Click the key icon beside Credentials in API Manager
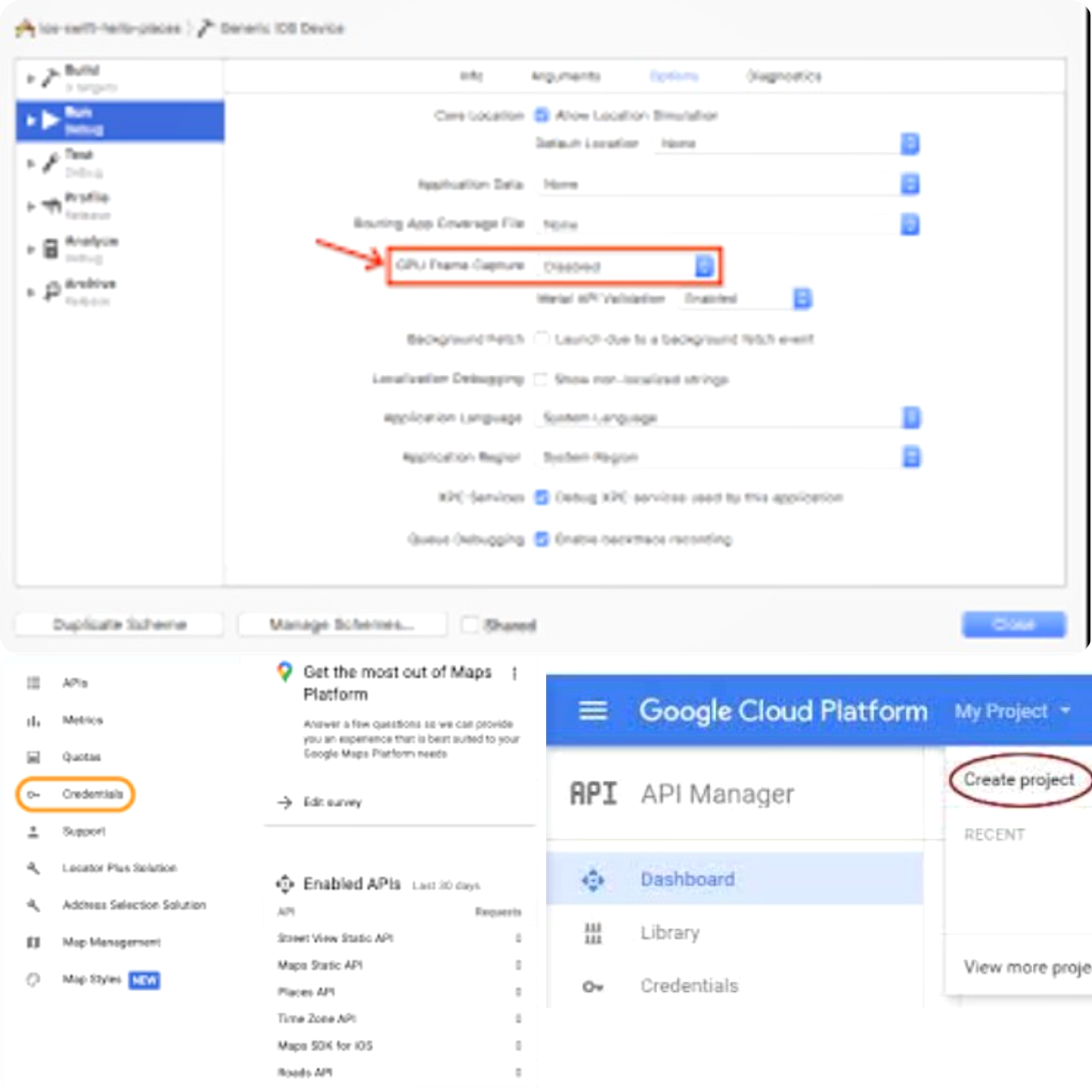The image size is (1092, 1092). (592, 986)
